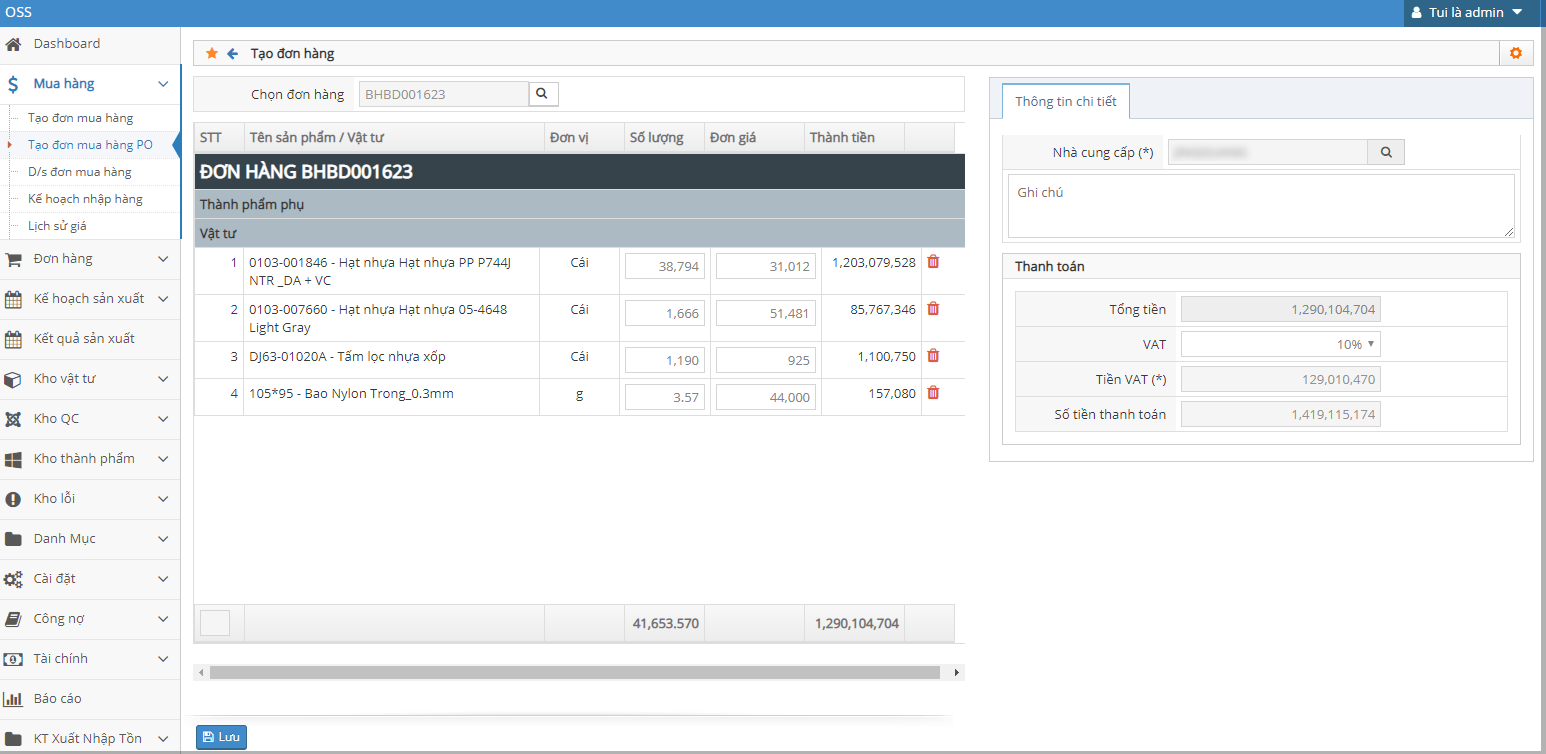Click scrollbar right arrow under table

957,673
